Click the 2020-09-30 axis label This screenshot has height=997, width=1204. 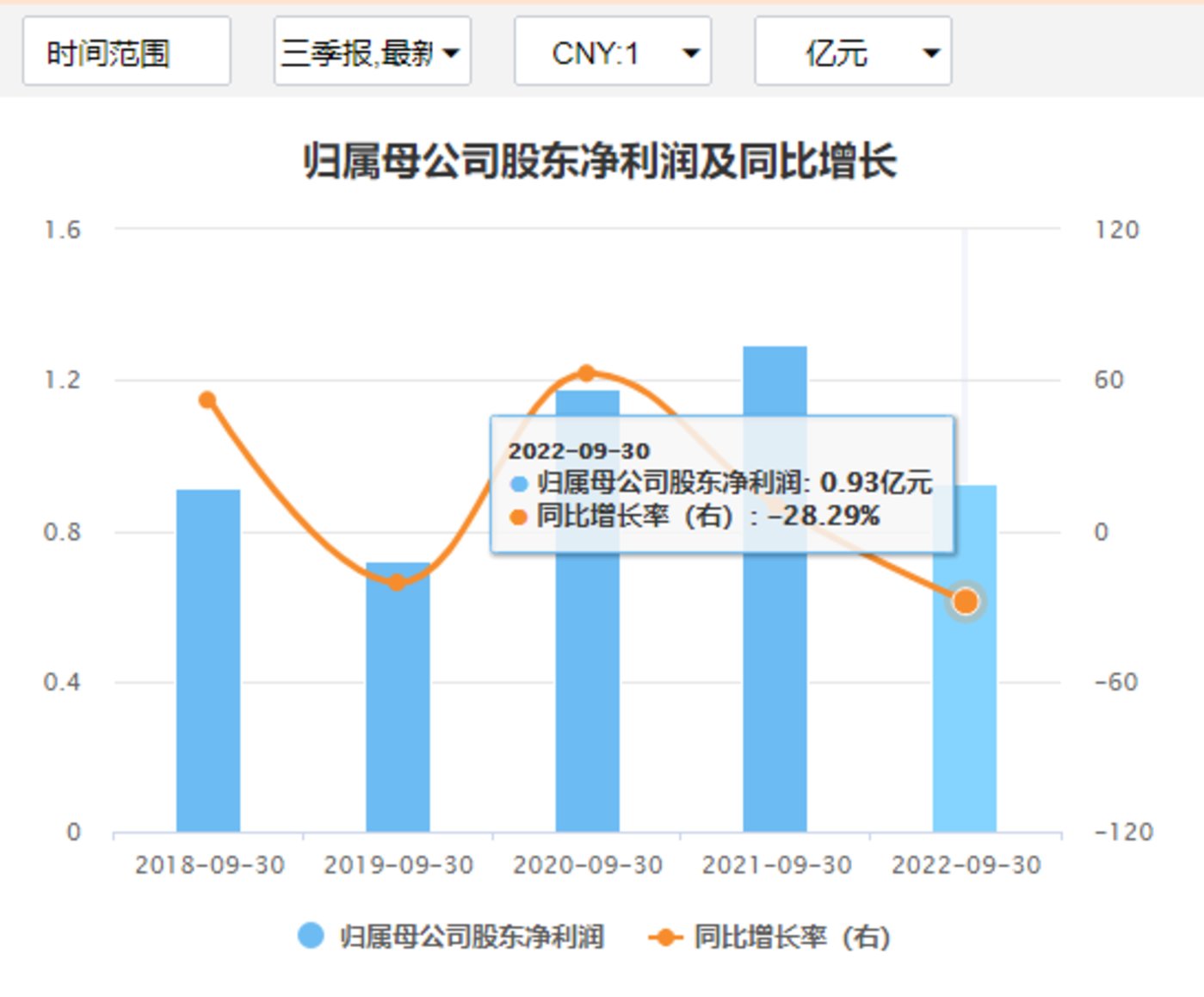coord(588,864)
